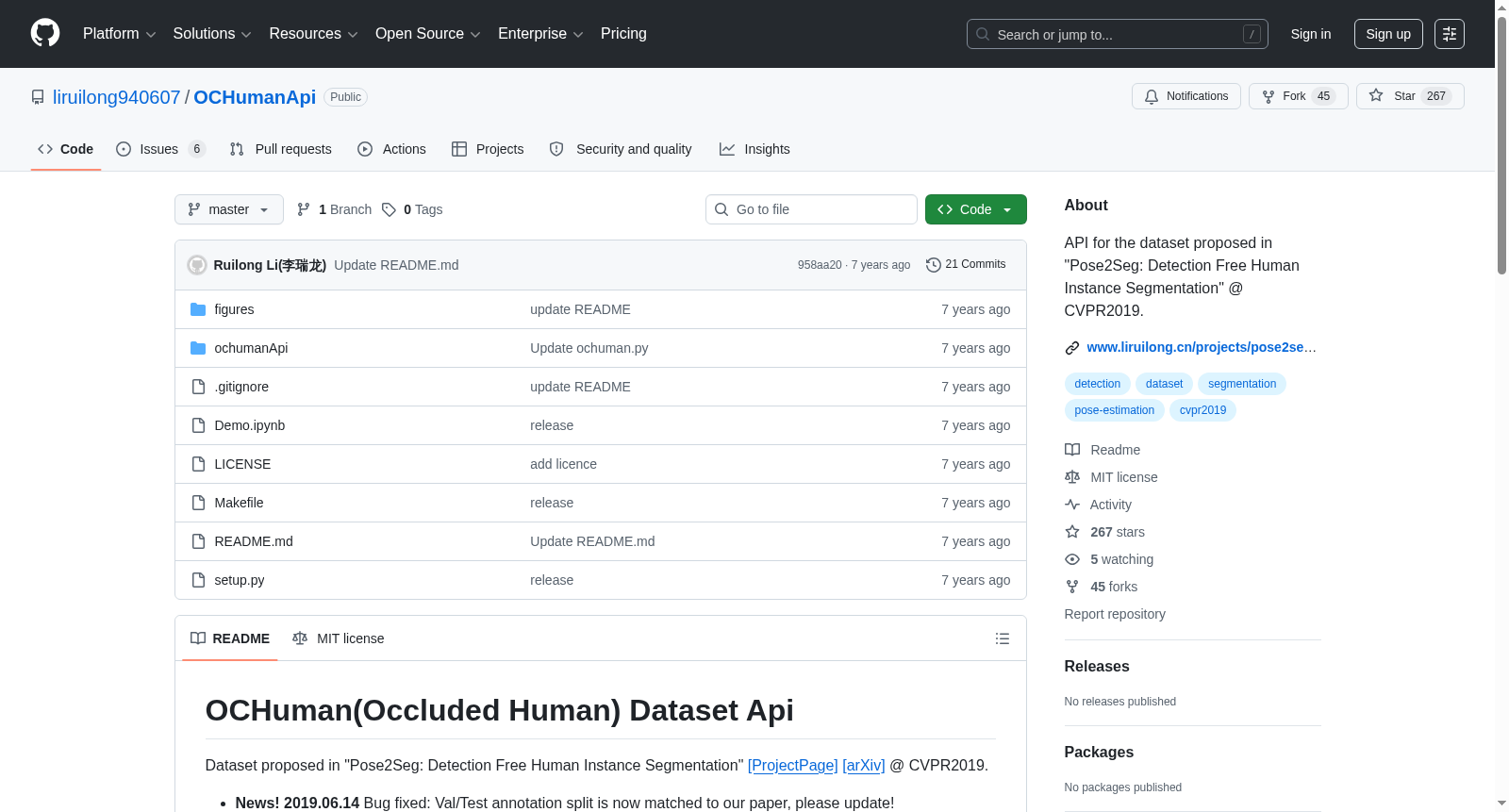Click the ochumanApi folder icon
1509x812 pixels.
[x=198, y=348]
